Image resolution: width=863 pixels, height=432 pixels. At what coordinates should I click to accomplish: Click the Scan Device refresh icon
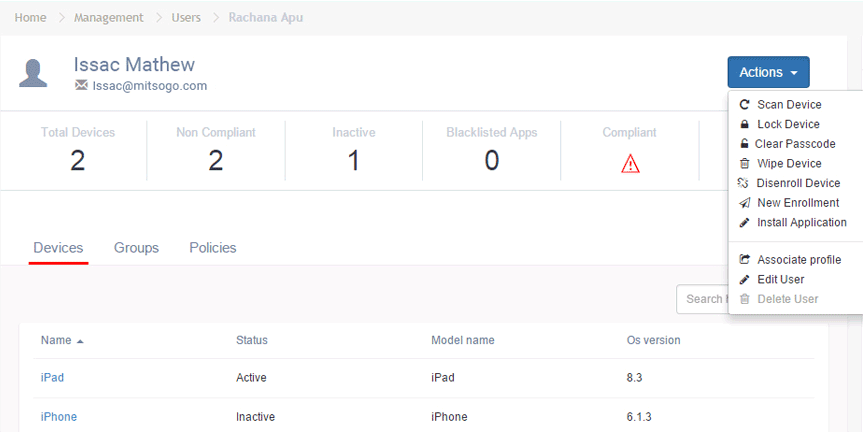point(744,105)
